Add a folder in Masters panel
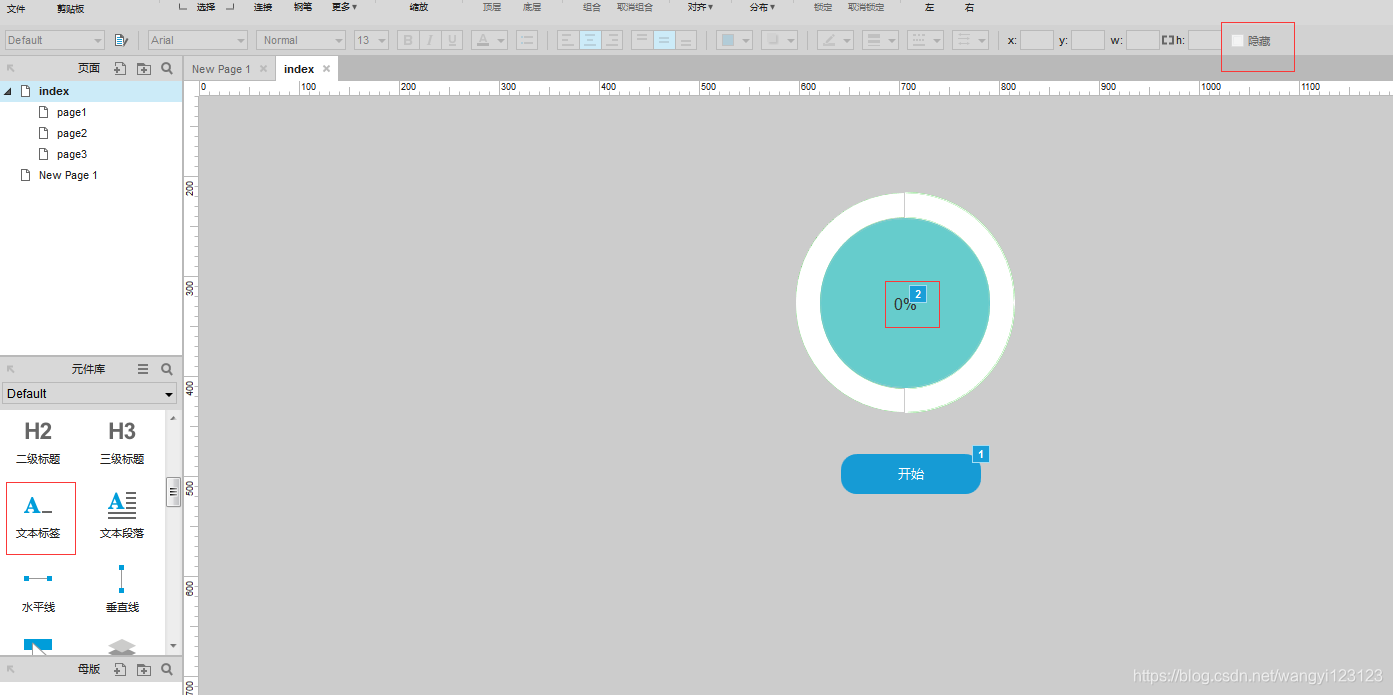 point(144,669)
